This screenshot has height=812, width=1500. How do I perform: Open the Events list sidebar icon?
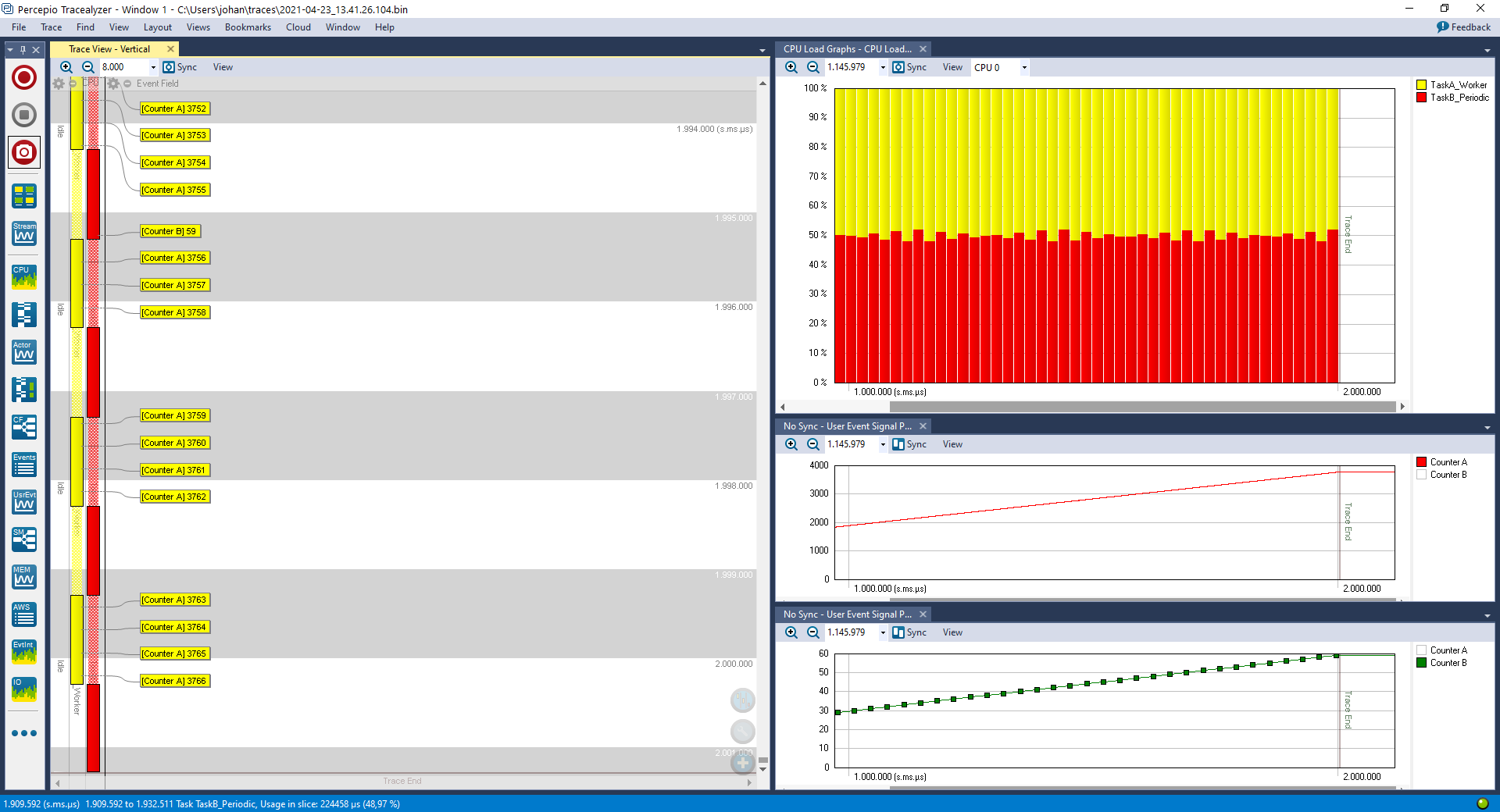24,464
